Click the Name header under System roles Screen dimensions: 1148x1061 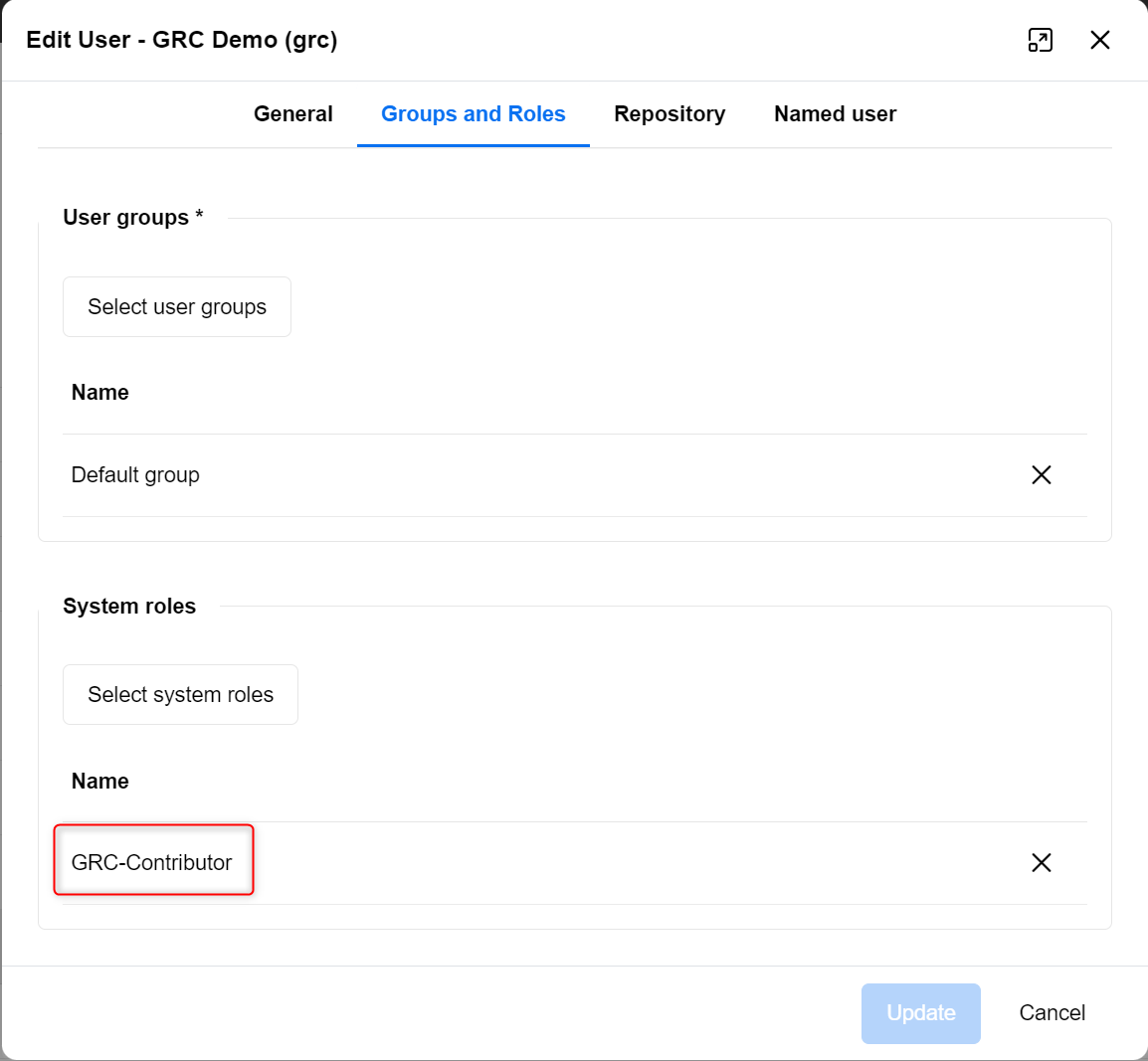pos(100,782)
